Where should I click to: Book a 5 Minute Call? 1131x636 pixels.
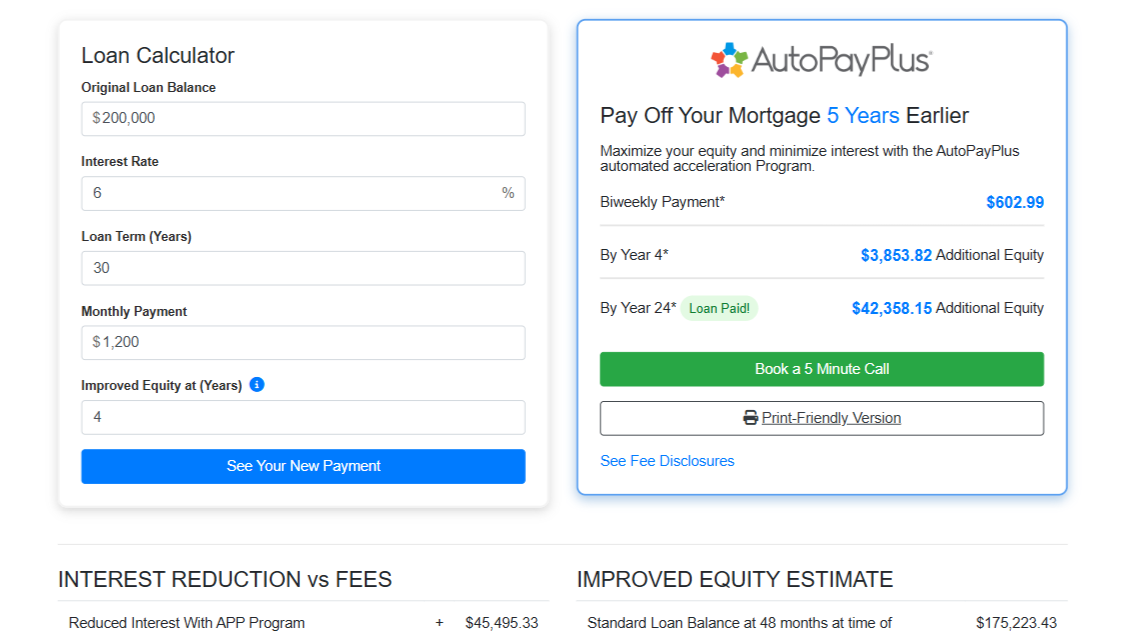[x=821, y=369]
